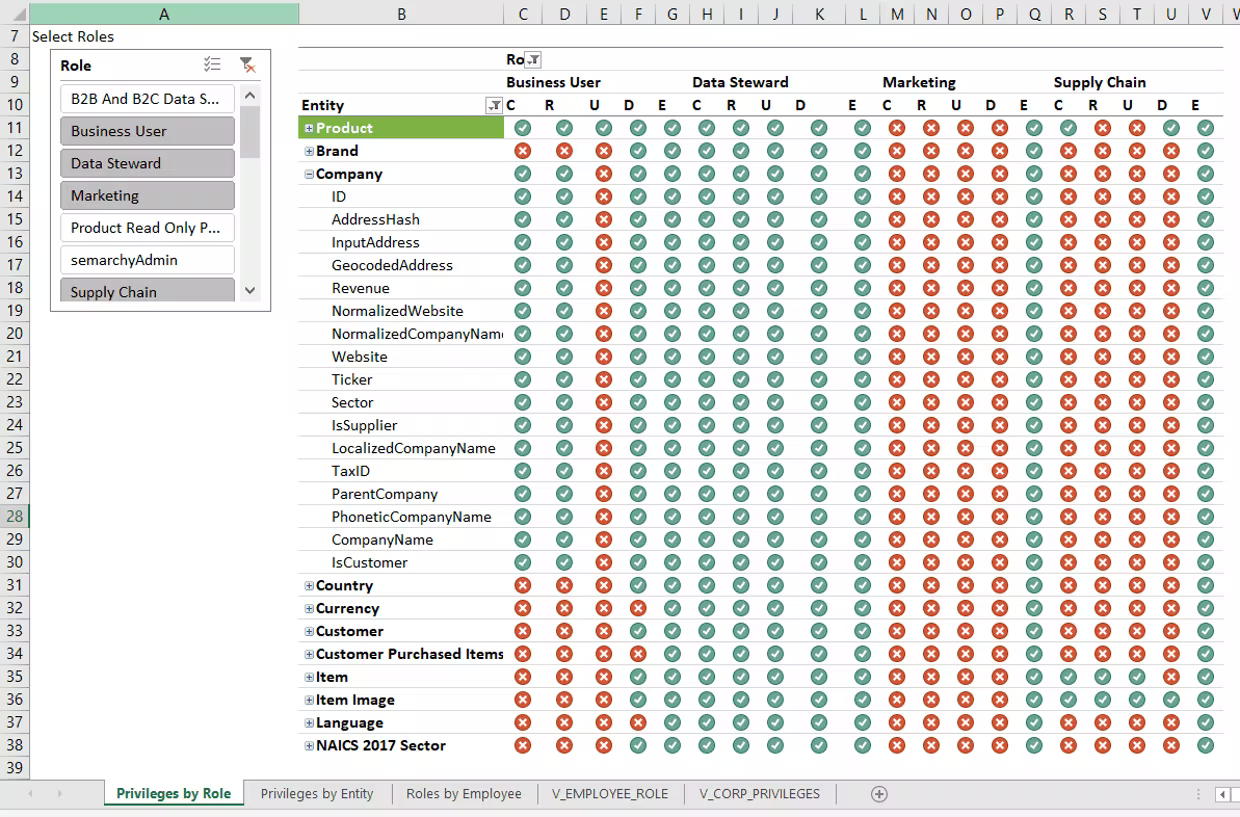Viewport: 1240px width, 817px height.
Task: Select the GeocodedAddress cell
Action: [401, 265]
